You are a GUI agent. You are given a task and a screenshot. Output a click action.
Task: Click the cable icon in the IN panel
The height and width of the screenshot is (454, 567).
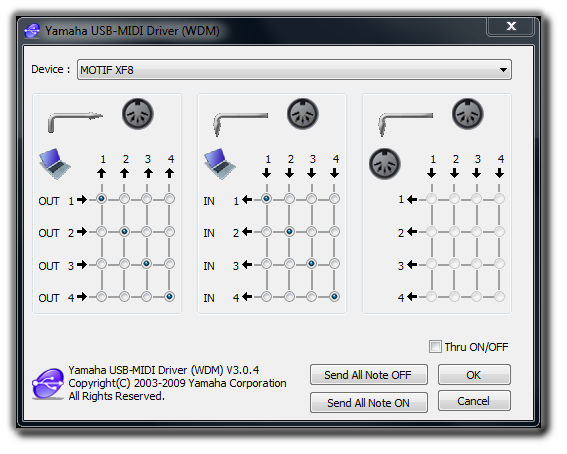point(240,124)
